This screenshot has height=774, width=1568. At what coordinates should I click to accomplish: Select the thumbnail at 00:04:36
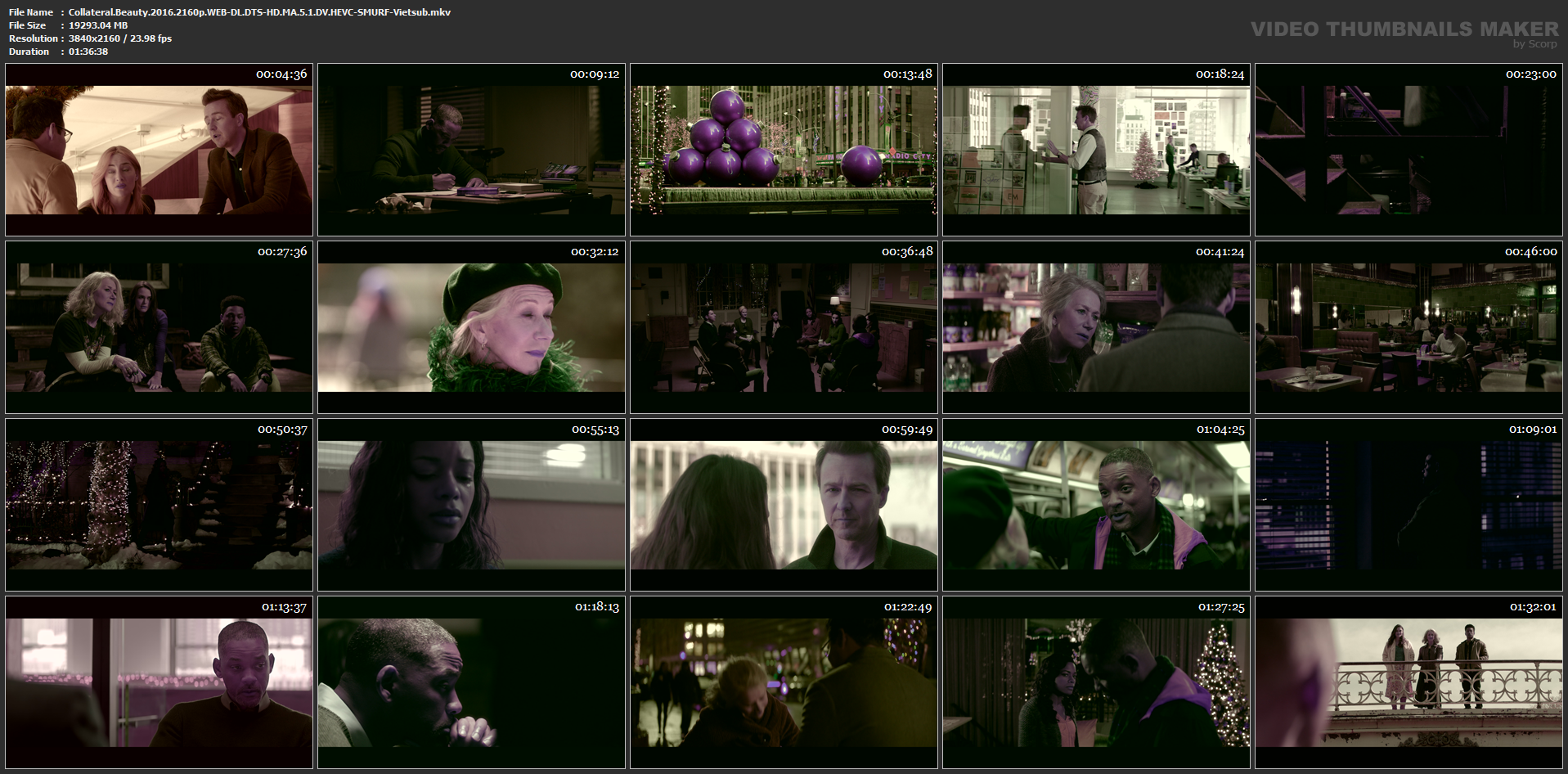point(159,150)
